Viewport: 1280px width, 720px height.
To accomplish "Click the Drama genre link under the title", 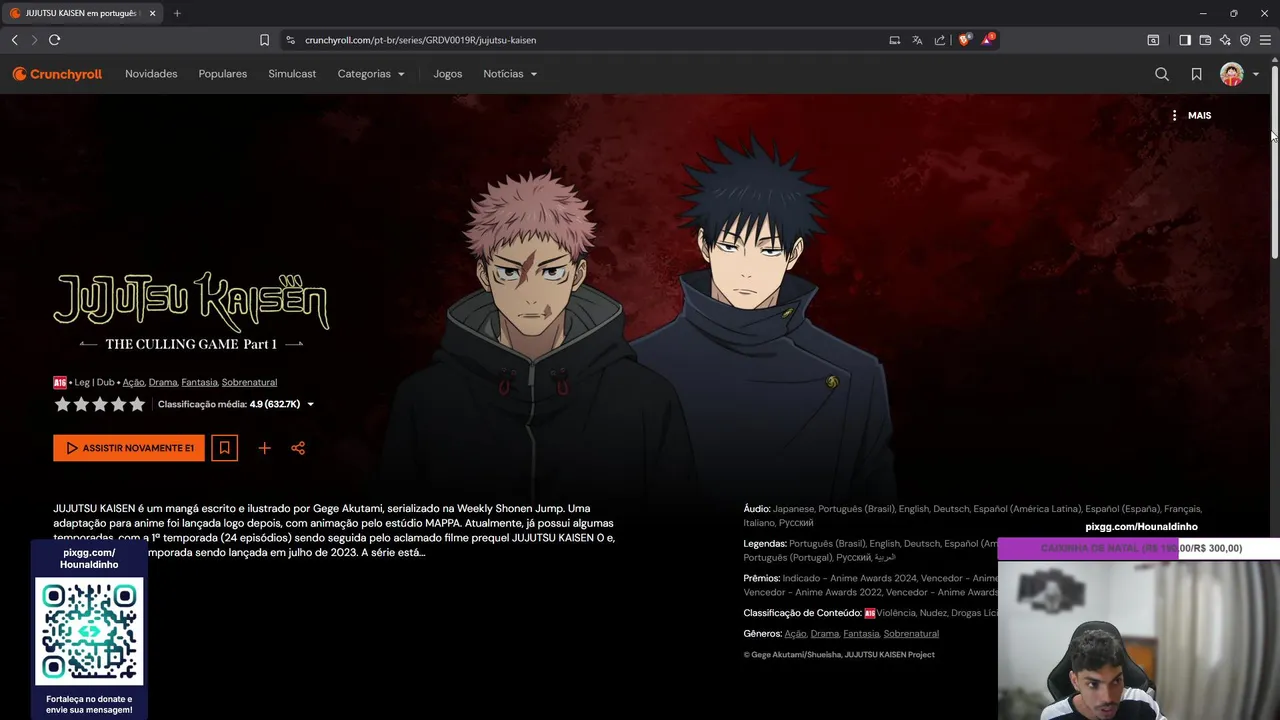I will click(163, 382).
